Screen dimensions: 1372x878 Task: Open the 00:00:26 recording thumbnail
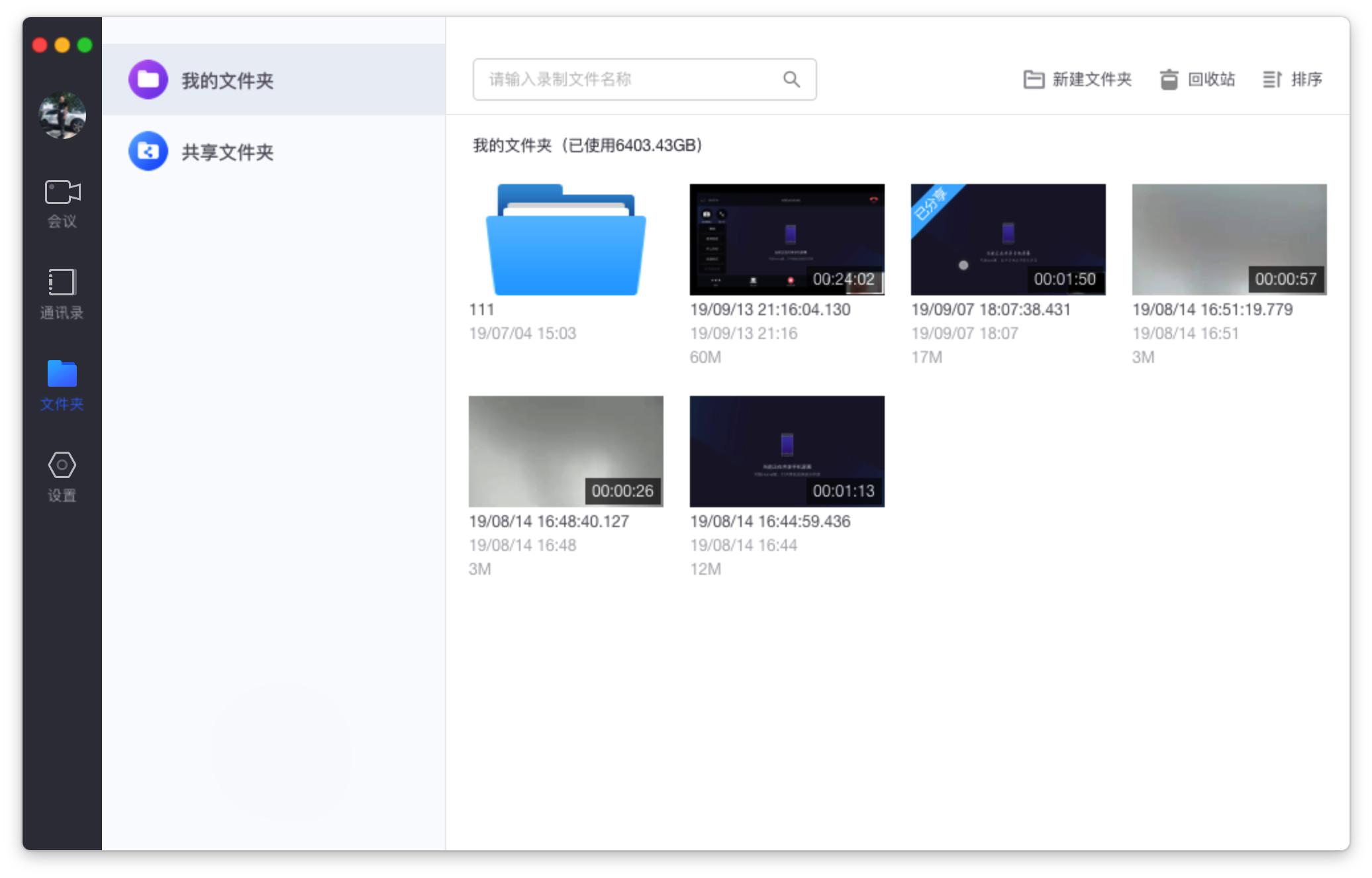[x=566, y=452]
